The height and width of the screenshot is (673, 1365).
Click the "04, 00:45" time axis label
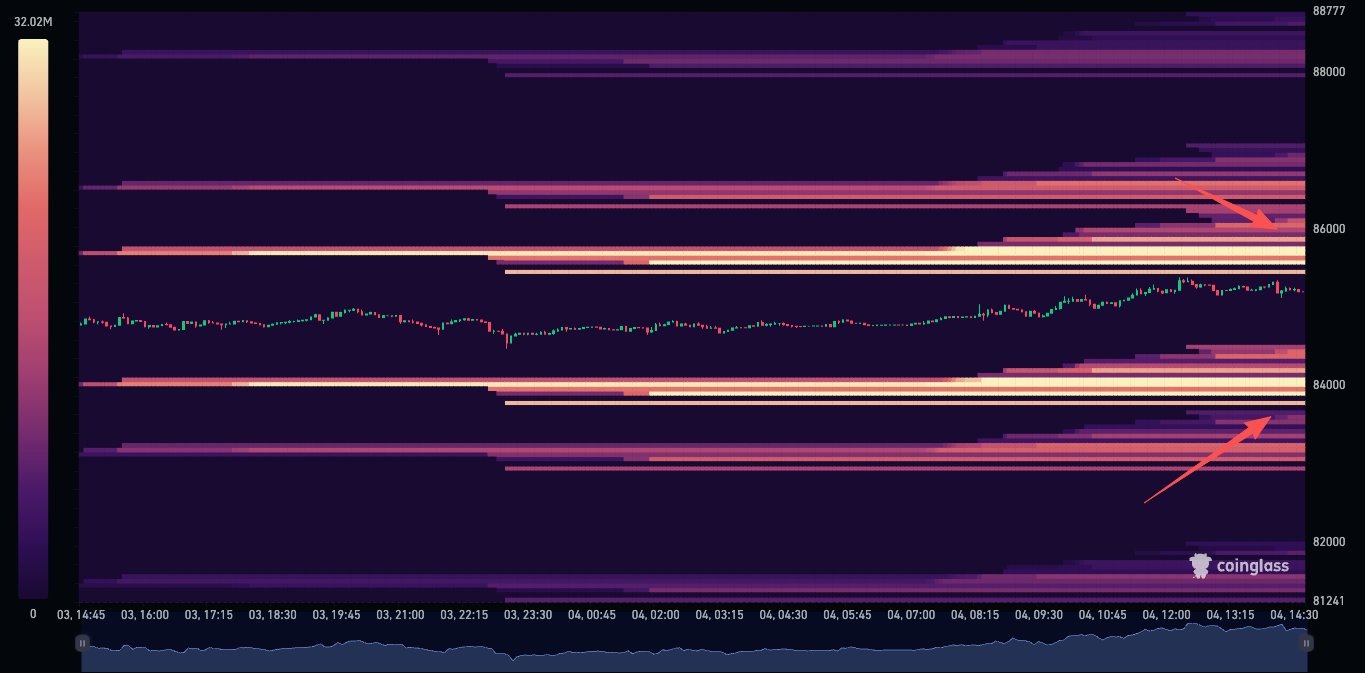[x=592, y=614]
